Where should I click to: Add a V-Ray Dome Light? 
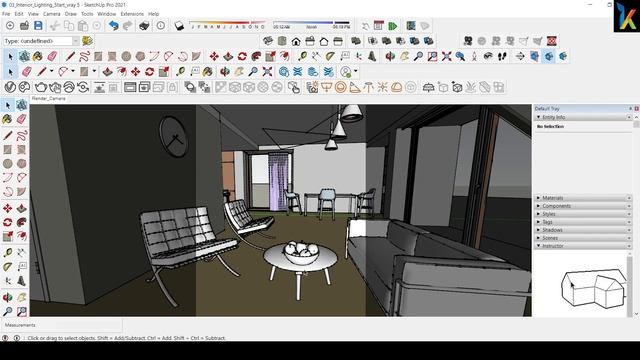(396, 87)
